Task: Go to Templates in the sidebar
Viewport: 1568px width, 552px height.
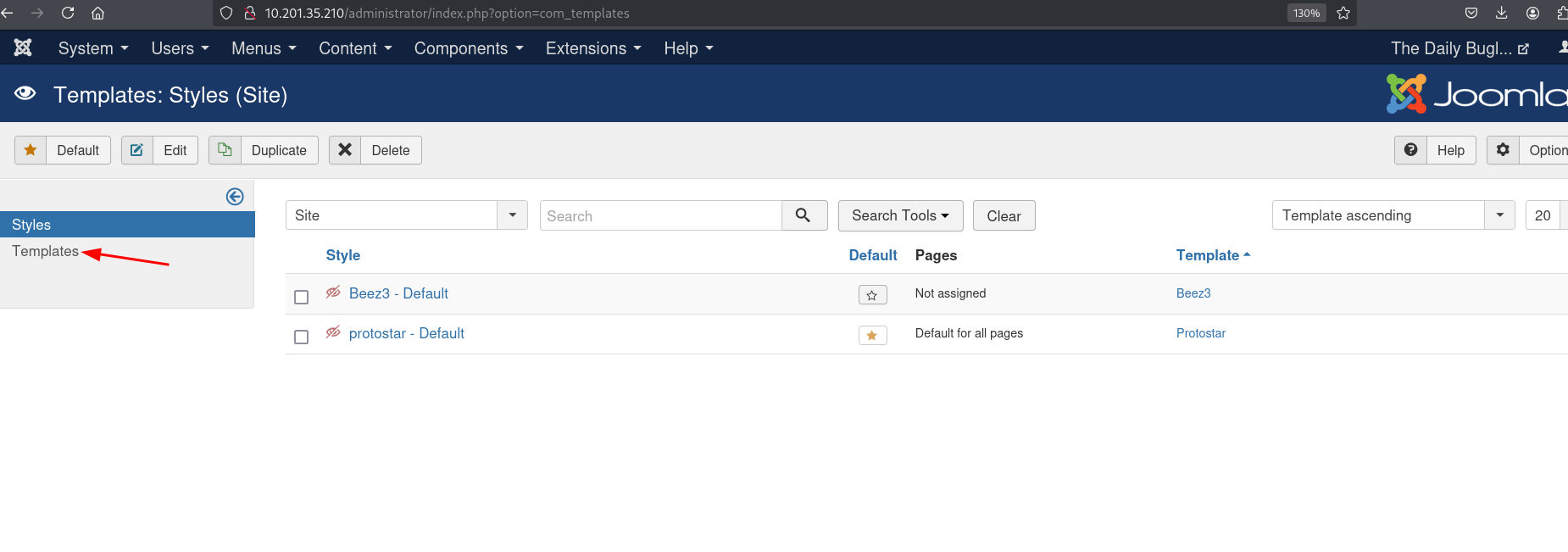Action: [x=45, y=251]
